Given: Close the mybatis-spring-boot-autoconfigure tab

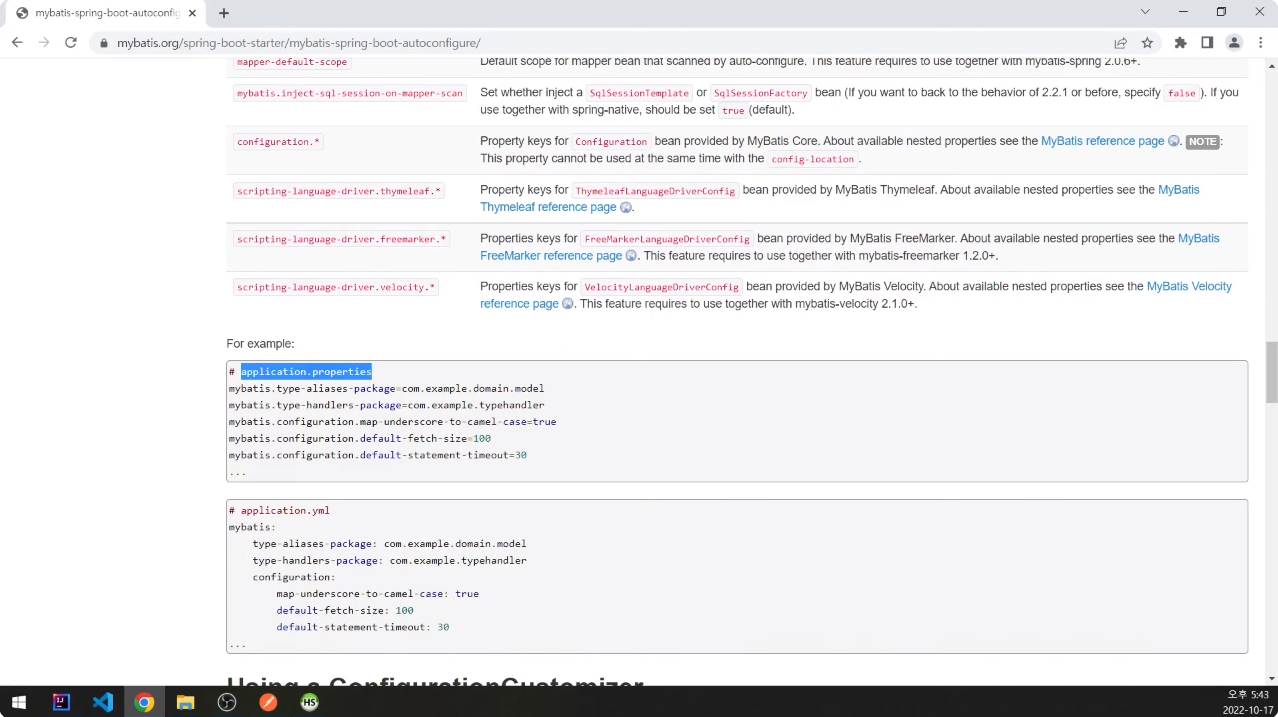Looking at the screenshot, I should pos(192,13).
